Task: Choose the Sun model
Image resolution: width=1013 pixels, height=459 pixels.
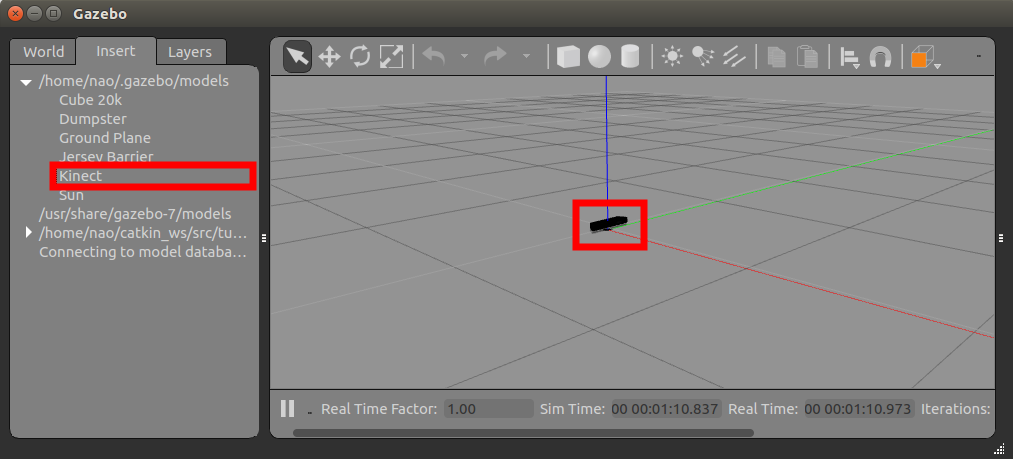Action: pos(71,195)
